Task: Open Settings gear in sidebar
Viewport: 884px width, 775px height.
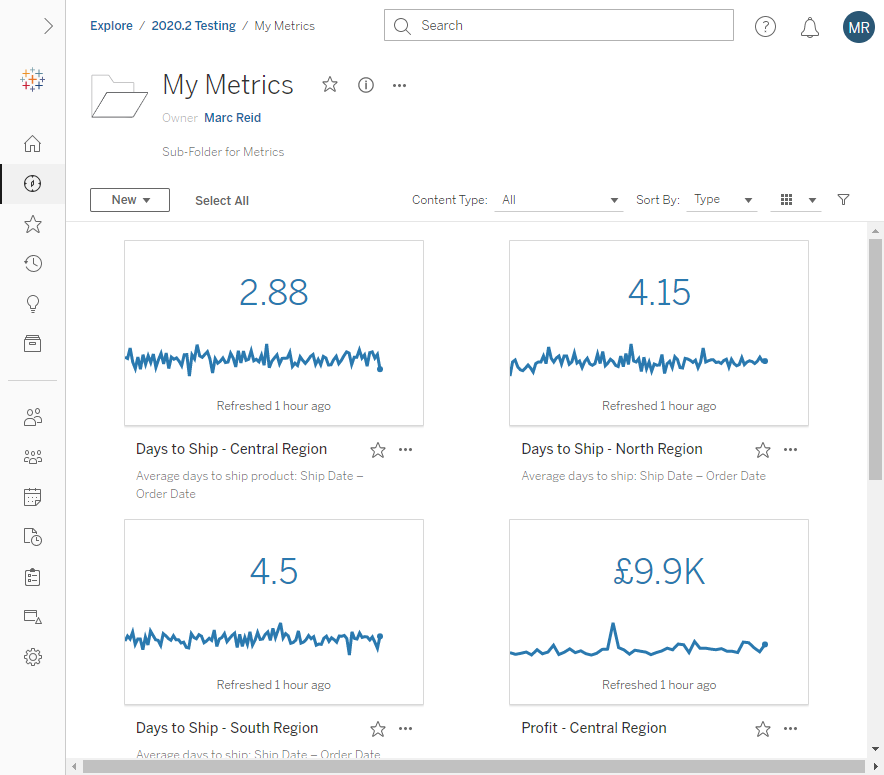Action: (33, 657)
